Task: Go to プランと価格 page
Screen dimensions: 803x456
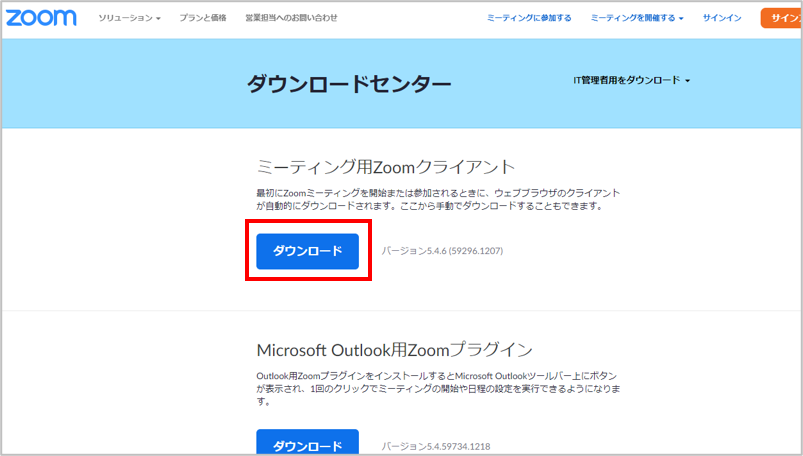Action: click(203, 18)
